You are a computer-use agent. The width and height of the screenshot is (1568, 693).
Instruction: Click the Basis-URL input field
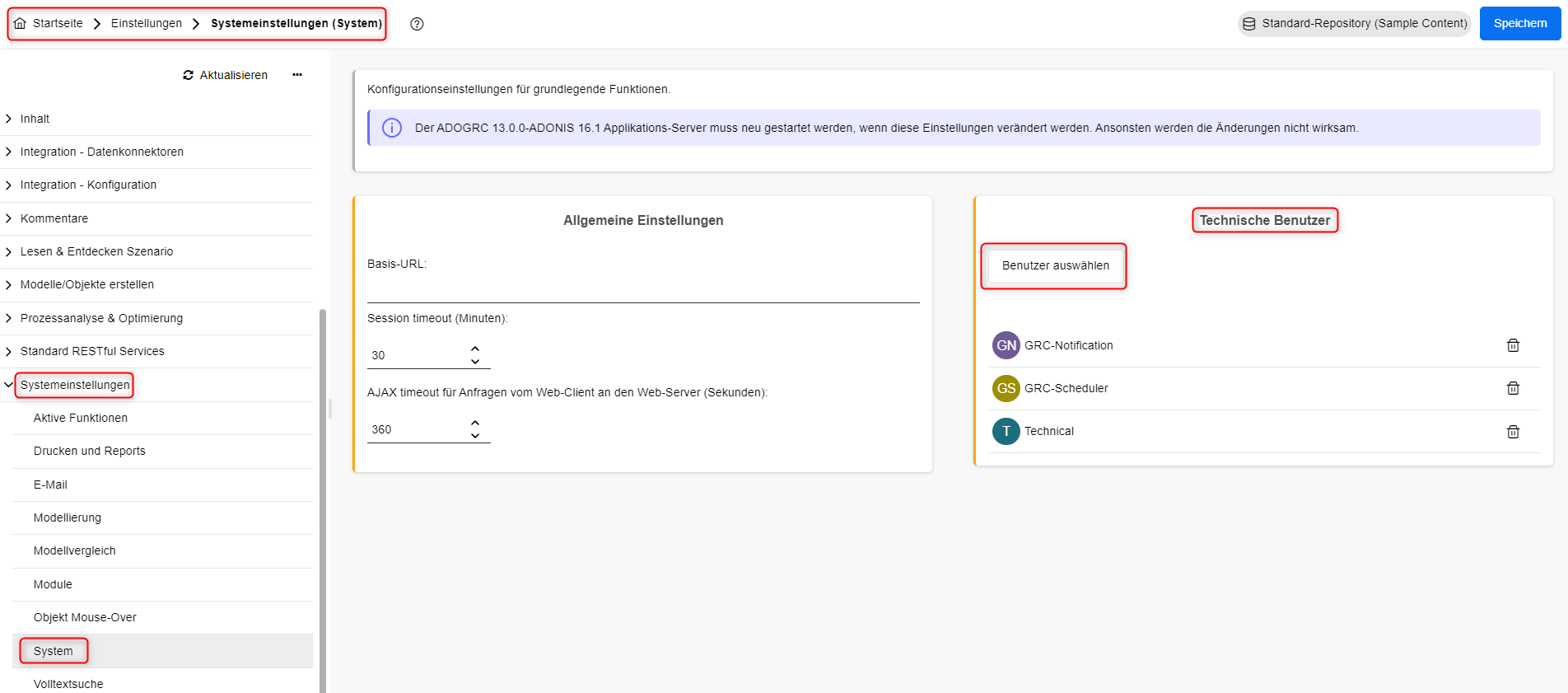coord(642,290)
